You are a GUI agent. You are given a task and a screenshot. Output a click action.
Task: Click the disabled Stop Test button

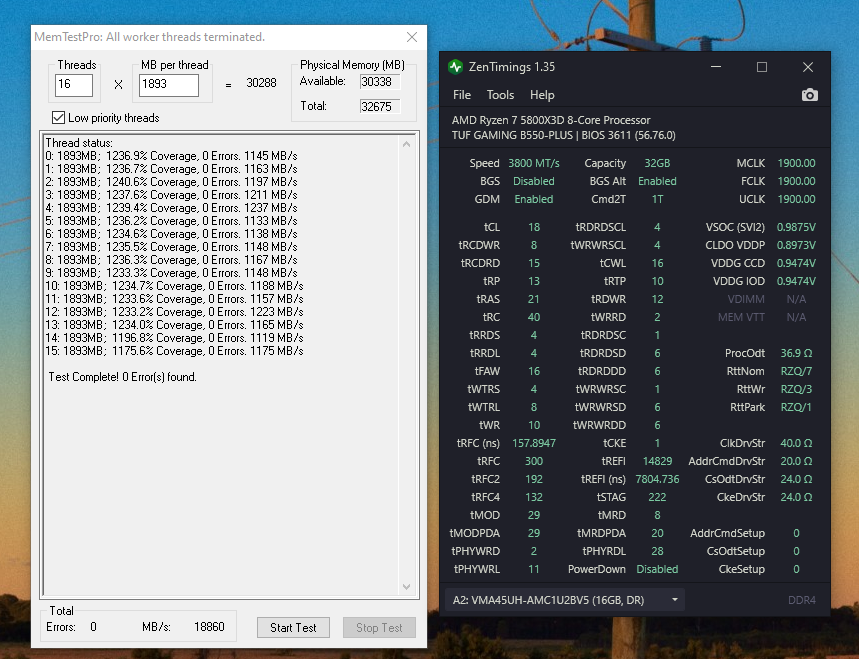point(379,627)
